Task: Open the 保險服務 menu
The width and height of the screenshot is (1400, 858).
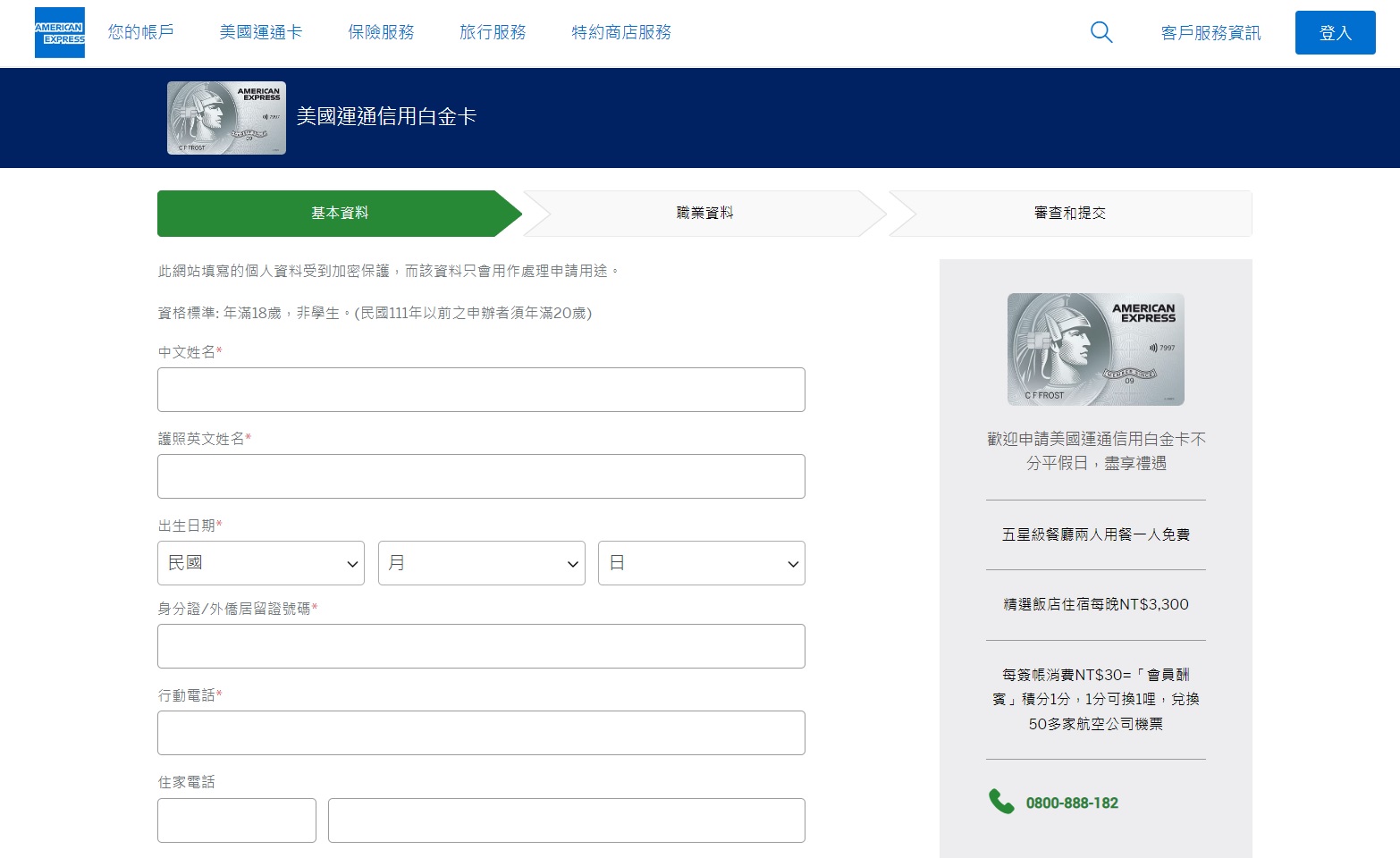Action: click(x=381, y=33)
